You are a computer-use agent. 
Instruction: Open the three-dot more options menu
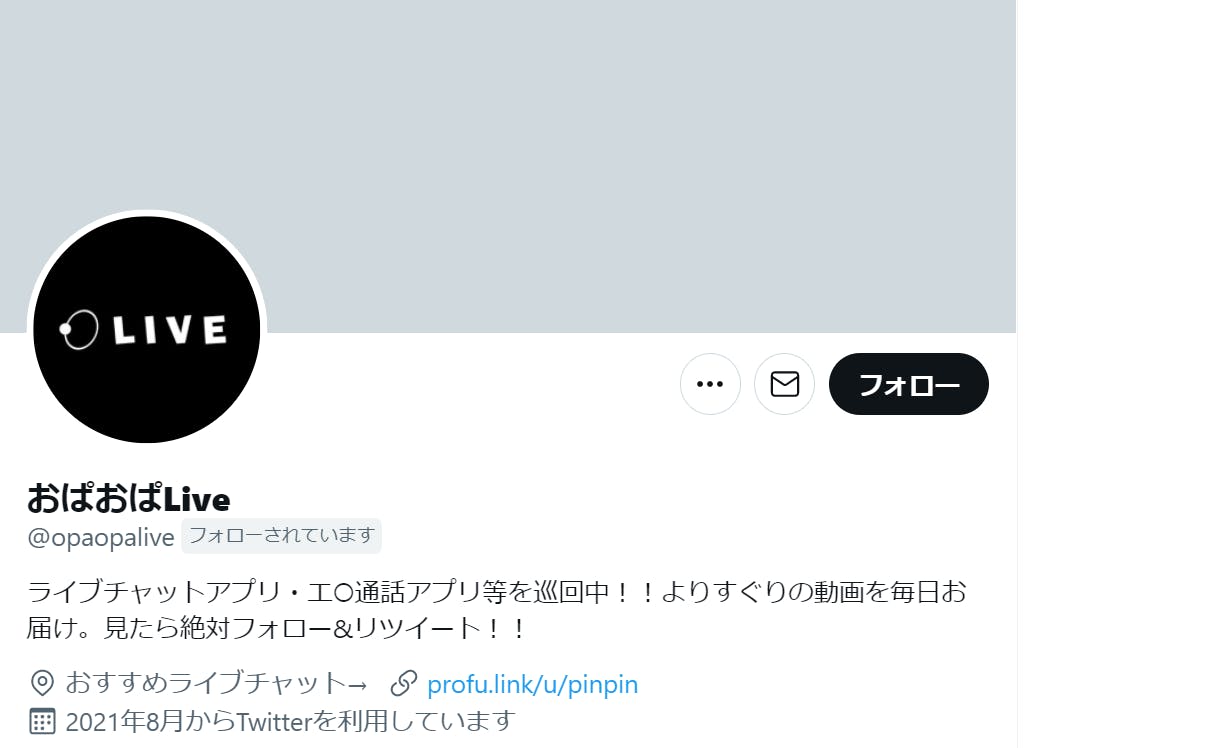pos(710,384)
